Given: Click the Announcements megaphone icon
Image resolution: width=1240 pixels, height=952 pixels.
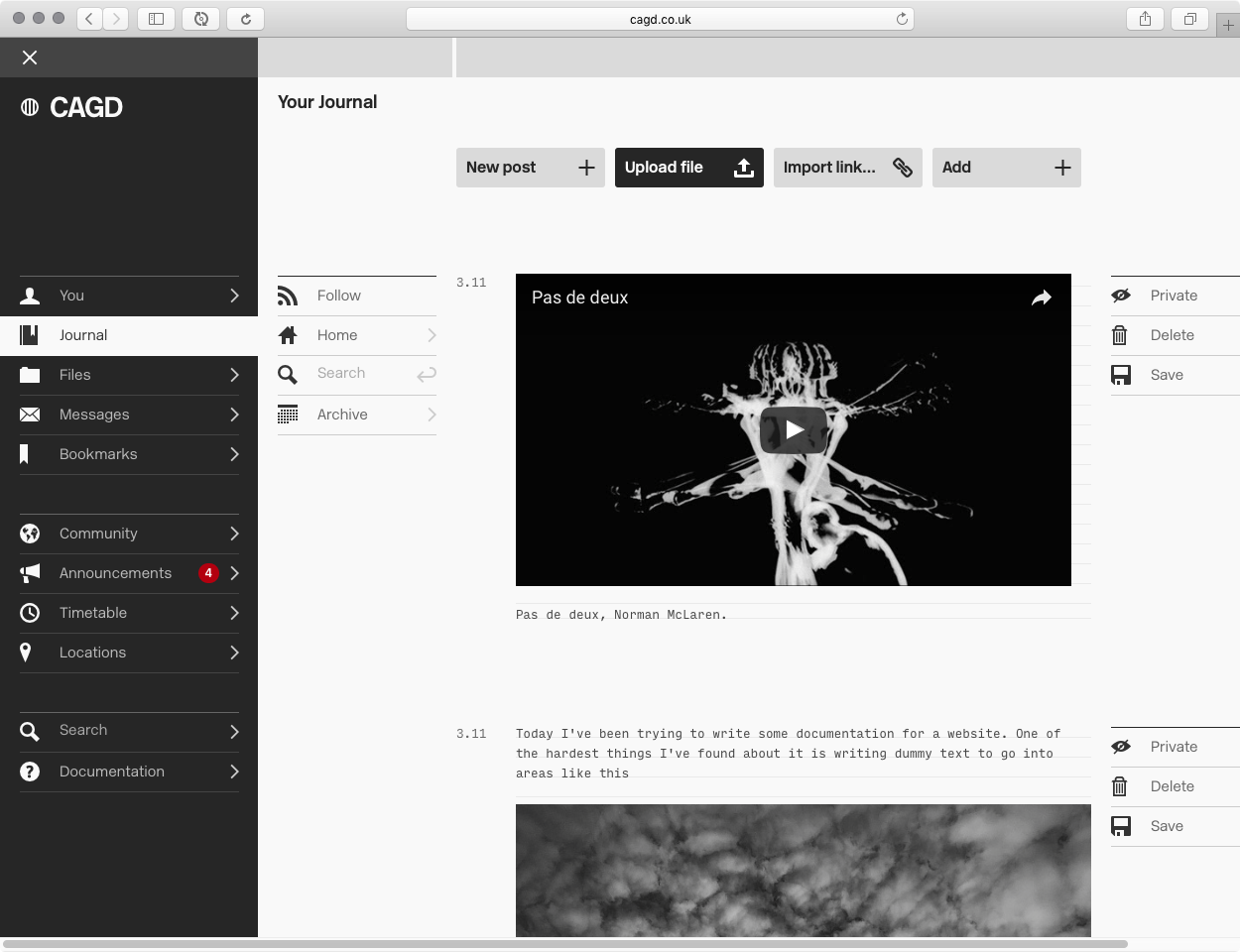Looking at the screenshot, I should click(30, 573).
